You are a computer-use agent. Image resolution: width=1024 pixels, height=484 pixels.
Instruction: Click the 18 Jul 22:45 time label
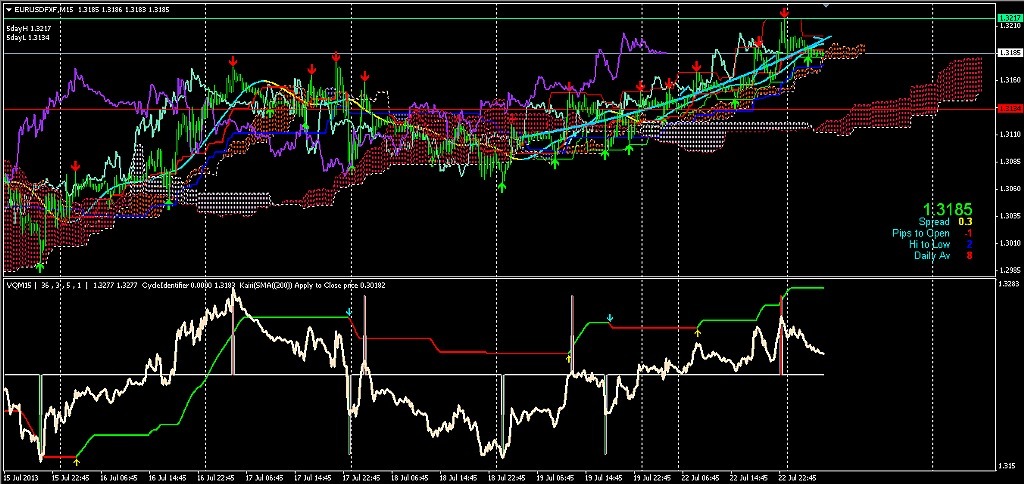[509, 477]
